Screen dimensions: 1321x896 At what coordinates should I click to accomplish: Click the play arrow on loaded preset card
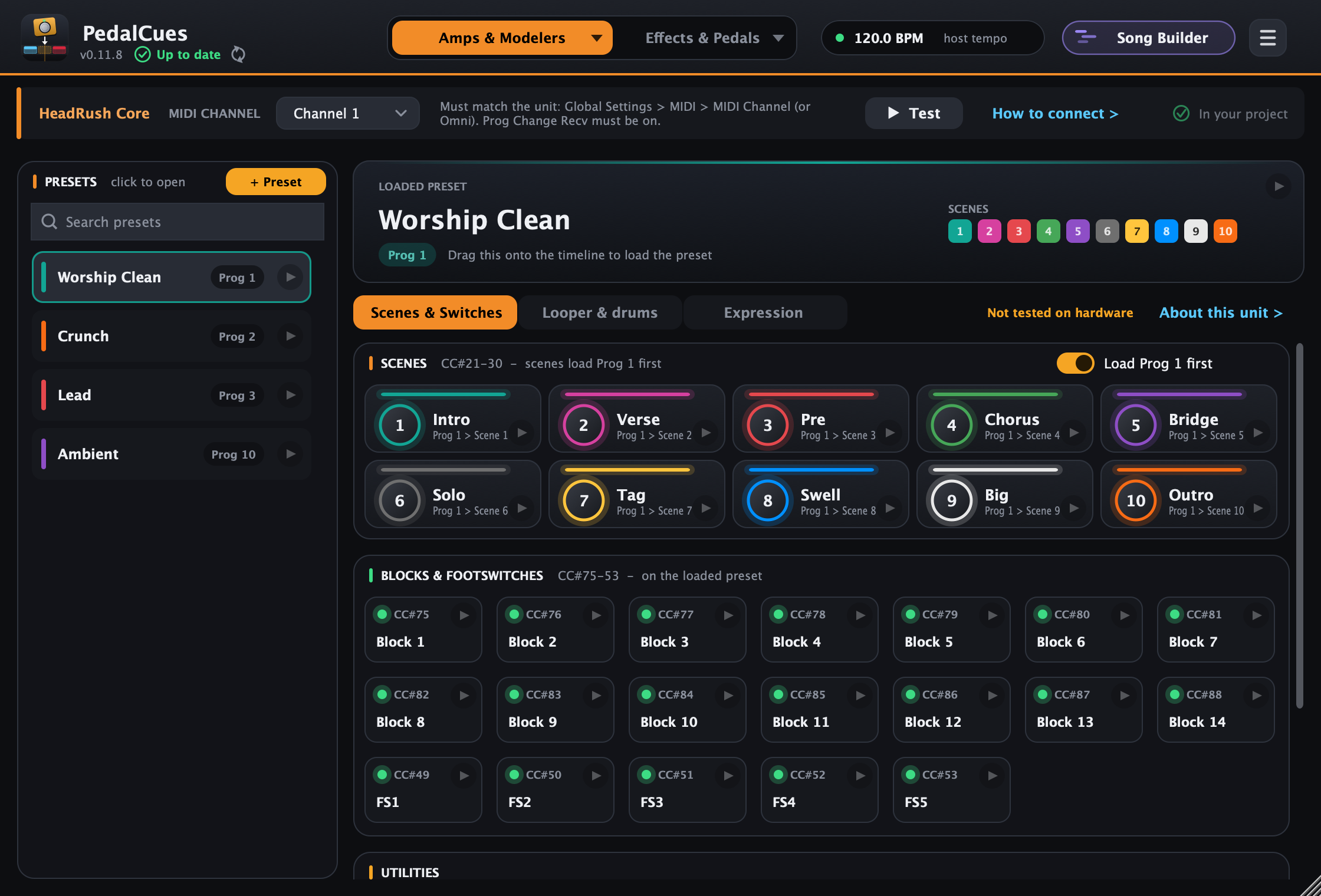[1279, 186]
